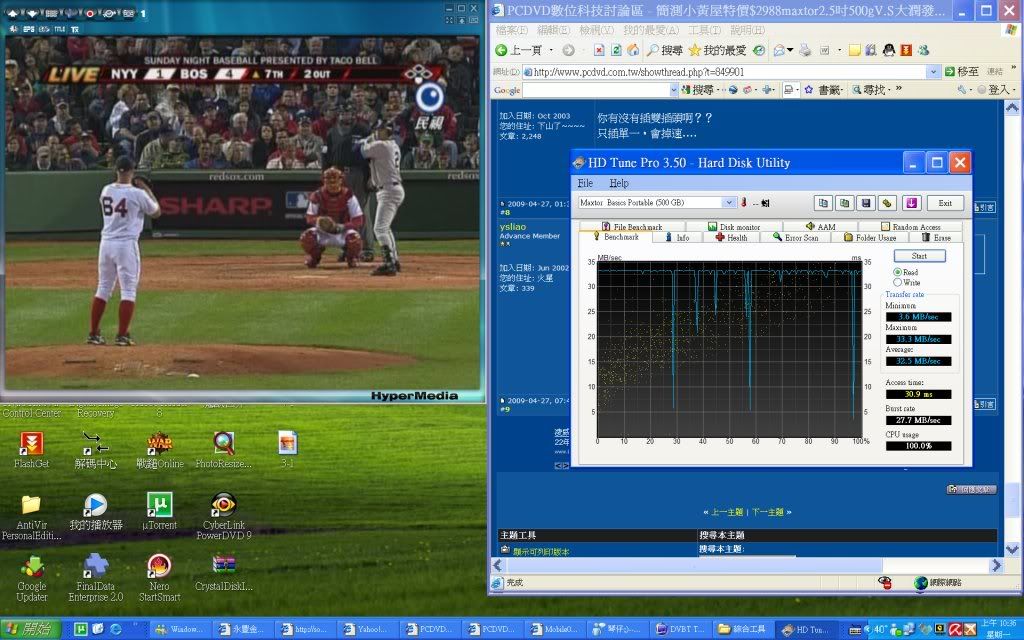Click the 搜尋 Search button in IE toolbar
The height and width of the screenshot is (640, 1024).
coord(665,50)
